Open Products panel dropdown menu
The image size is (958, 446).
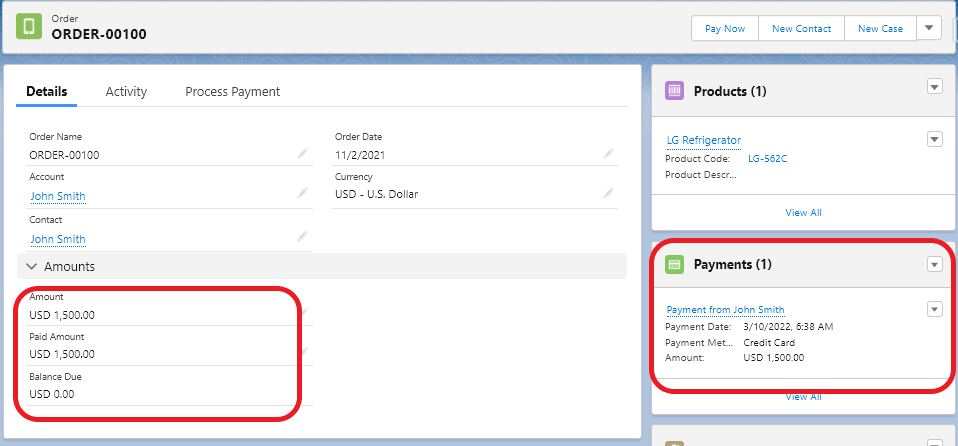tap(935, 87)
